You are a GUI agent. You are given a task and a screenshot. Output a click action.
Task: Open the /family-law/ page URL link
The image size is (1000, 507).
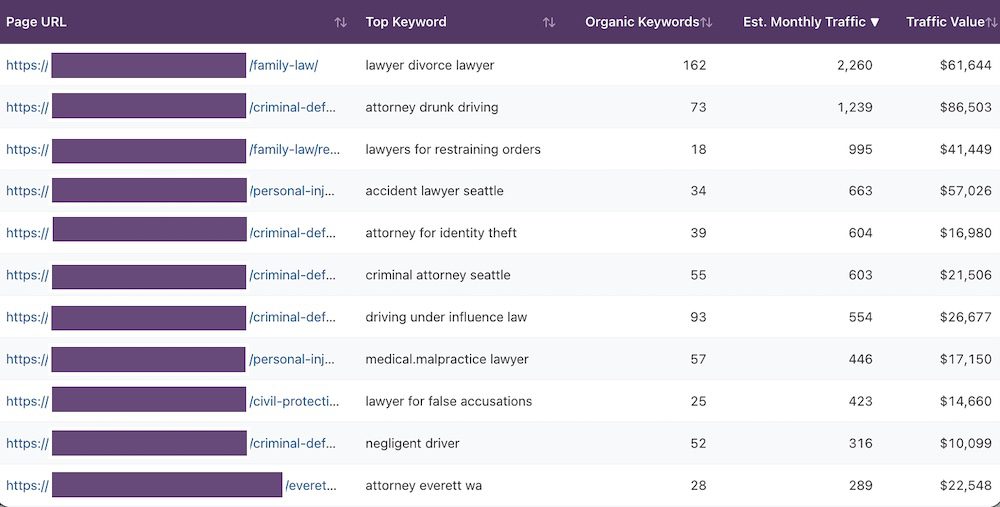point(283,65)
